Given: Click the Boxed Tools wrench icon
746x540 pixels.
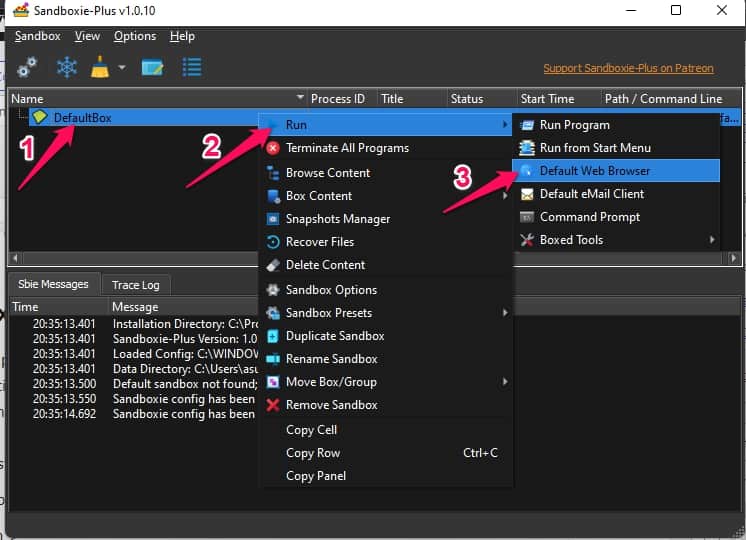Looking at the screenshot, I should point(527,240).
